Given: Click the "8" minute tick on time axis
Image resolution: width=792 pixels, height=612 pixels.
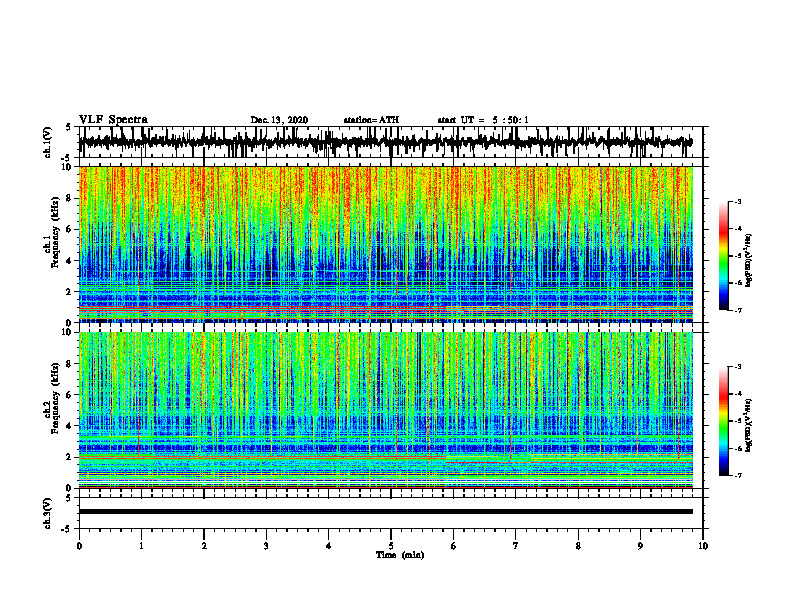Looking at the screenshot, I should (x=578, y=546).
